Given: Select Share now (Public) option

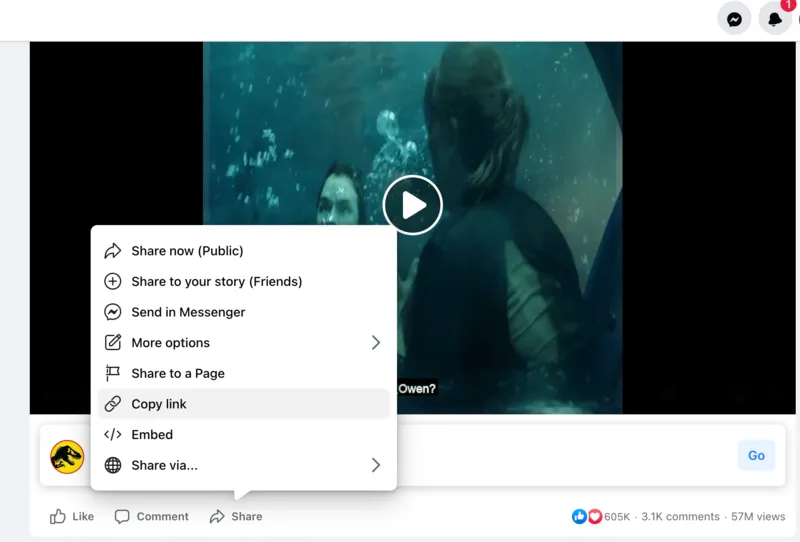Looking at the screenshot, I should tap(187, 251).
